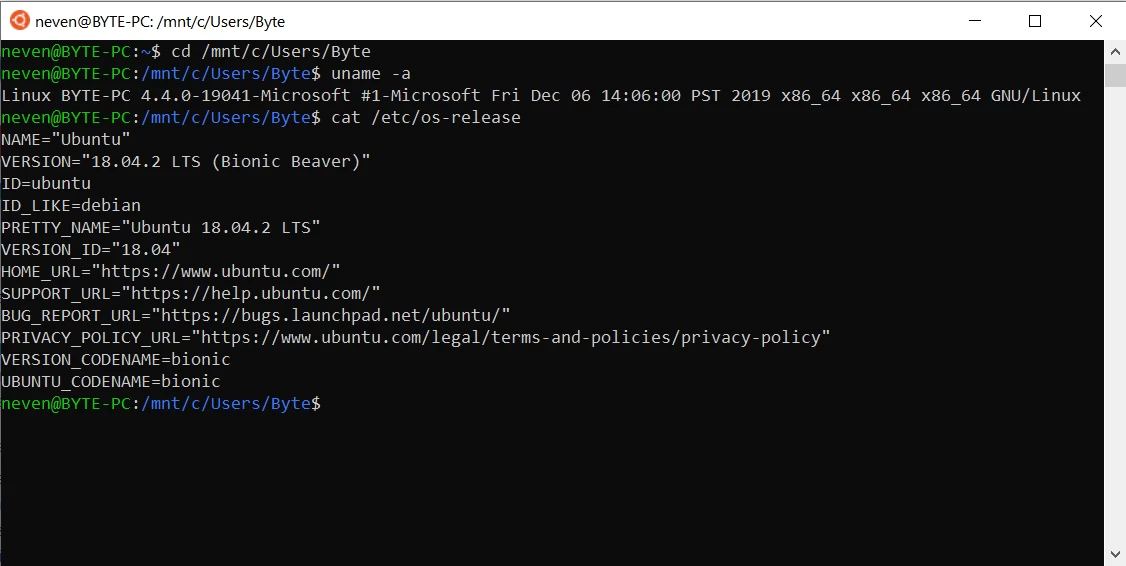
Task: Click the VERSION="18.04.2 LTS (Bionic Beaver)" line
Action: click(185, 162)
